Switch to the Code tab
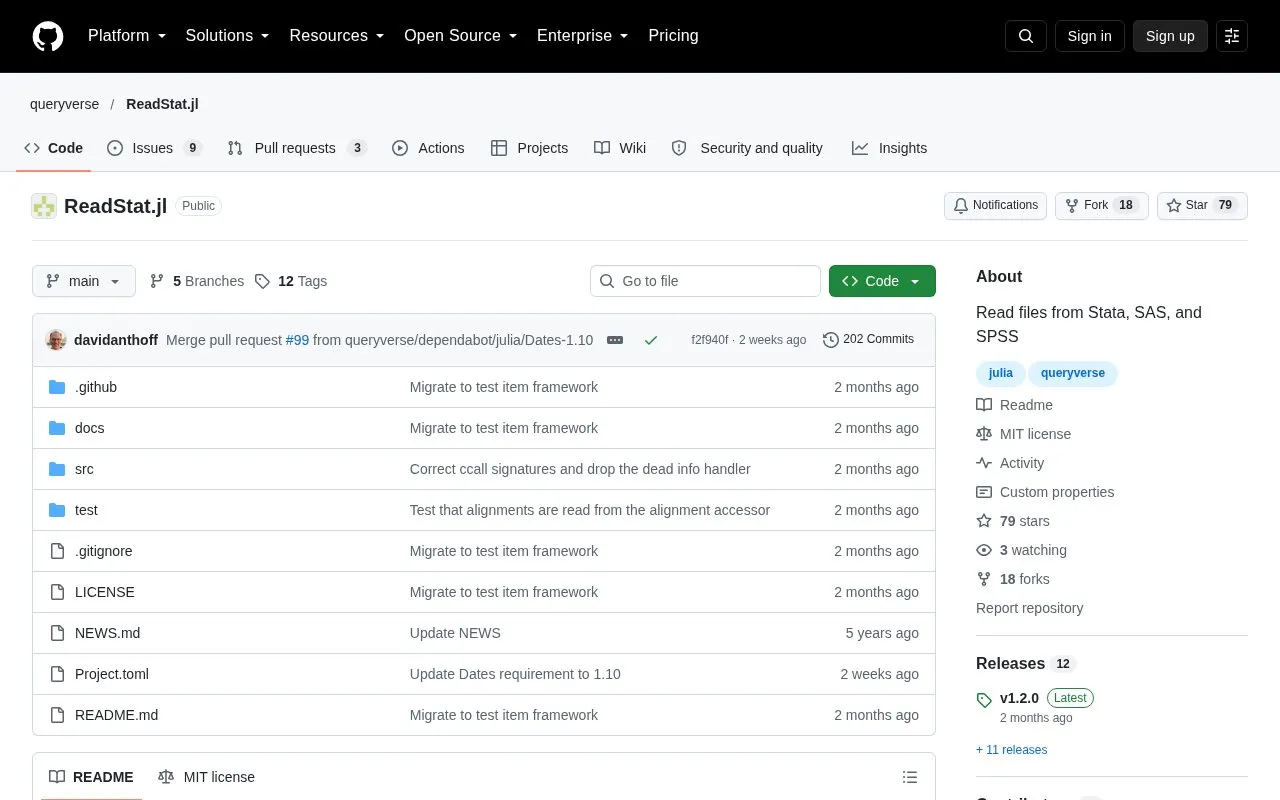Image resolution: width=1280 pixels, height=800 pixels. click(54, 148)
